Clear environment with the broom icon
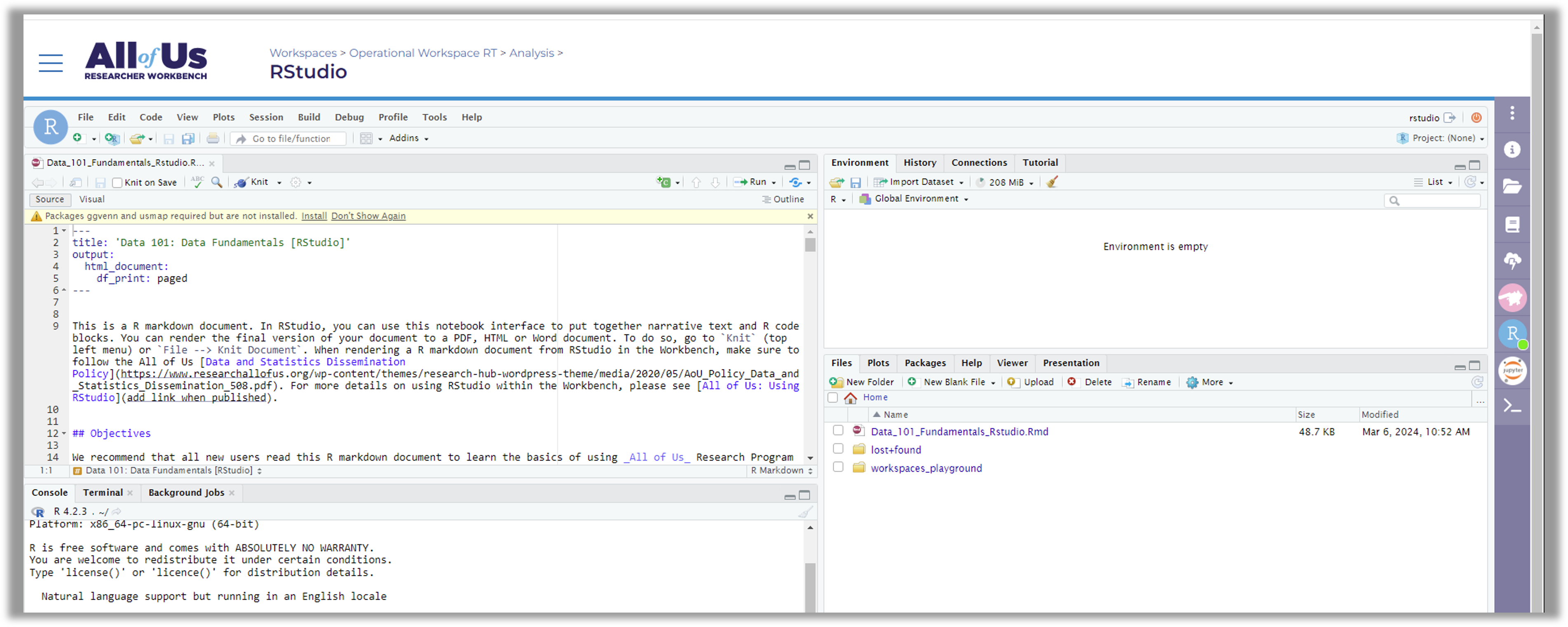Screen dimensions: 1568x627 pos(1052,182)
